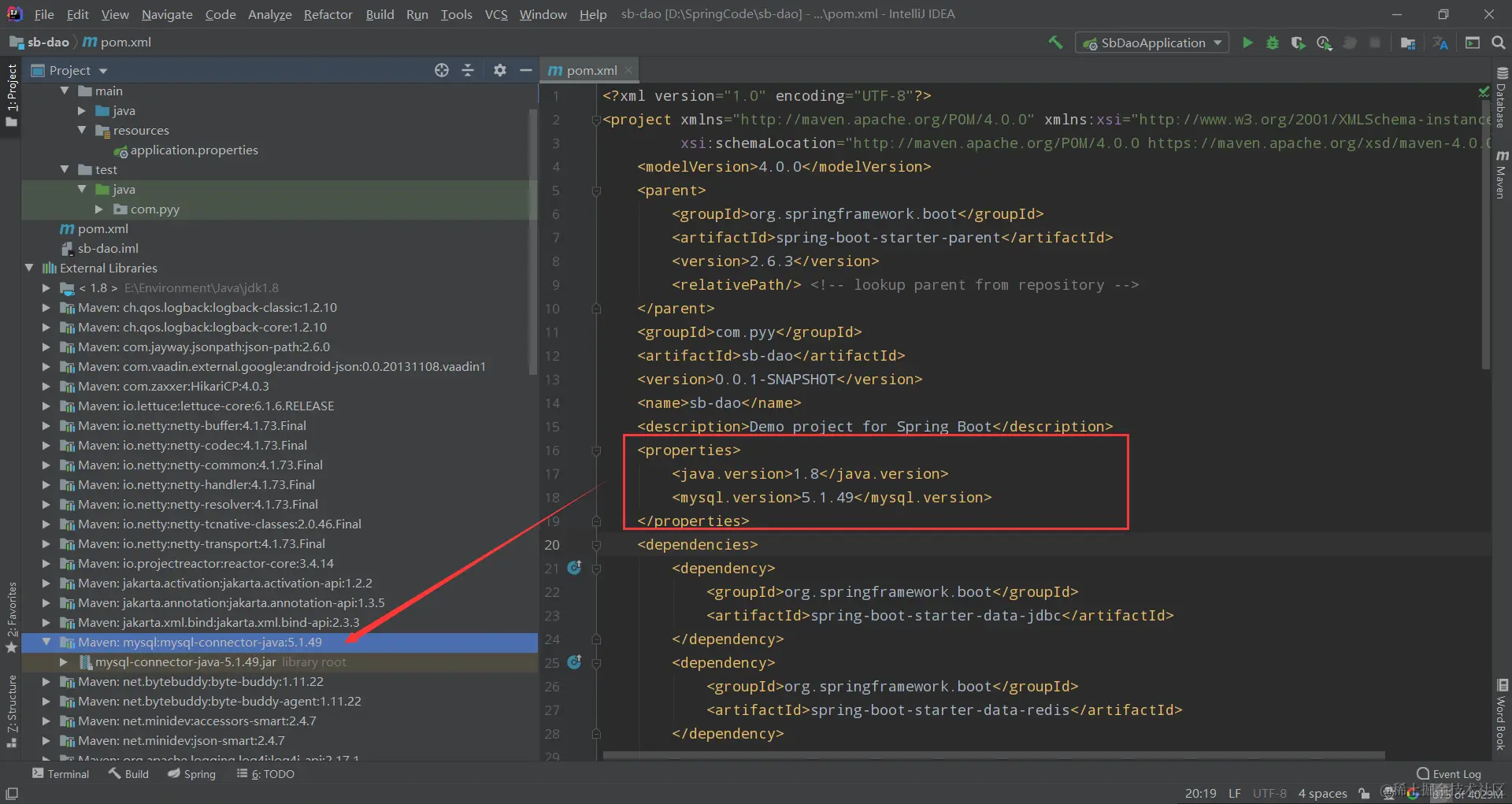Open the Project Structure icon
This screenshot has width=1512, height=804.
point(1408,43)
